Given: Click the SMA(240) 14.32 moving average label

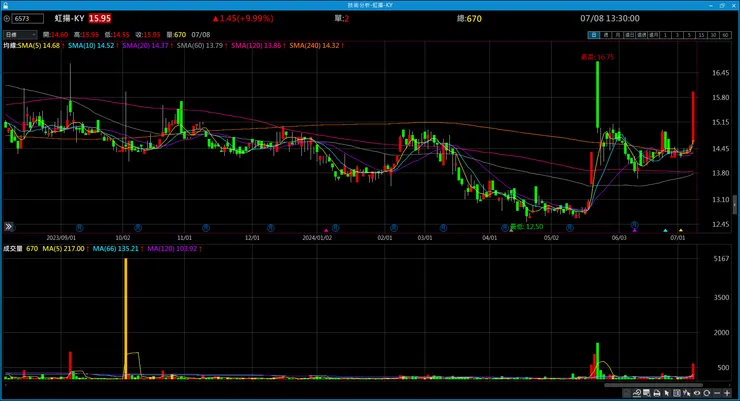Looking at the screenshot, I should 314,45.
